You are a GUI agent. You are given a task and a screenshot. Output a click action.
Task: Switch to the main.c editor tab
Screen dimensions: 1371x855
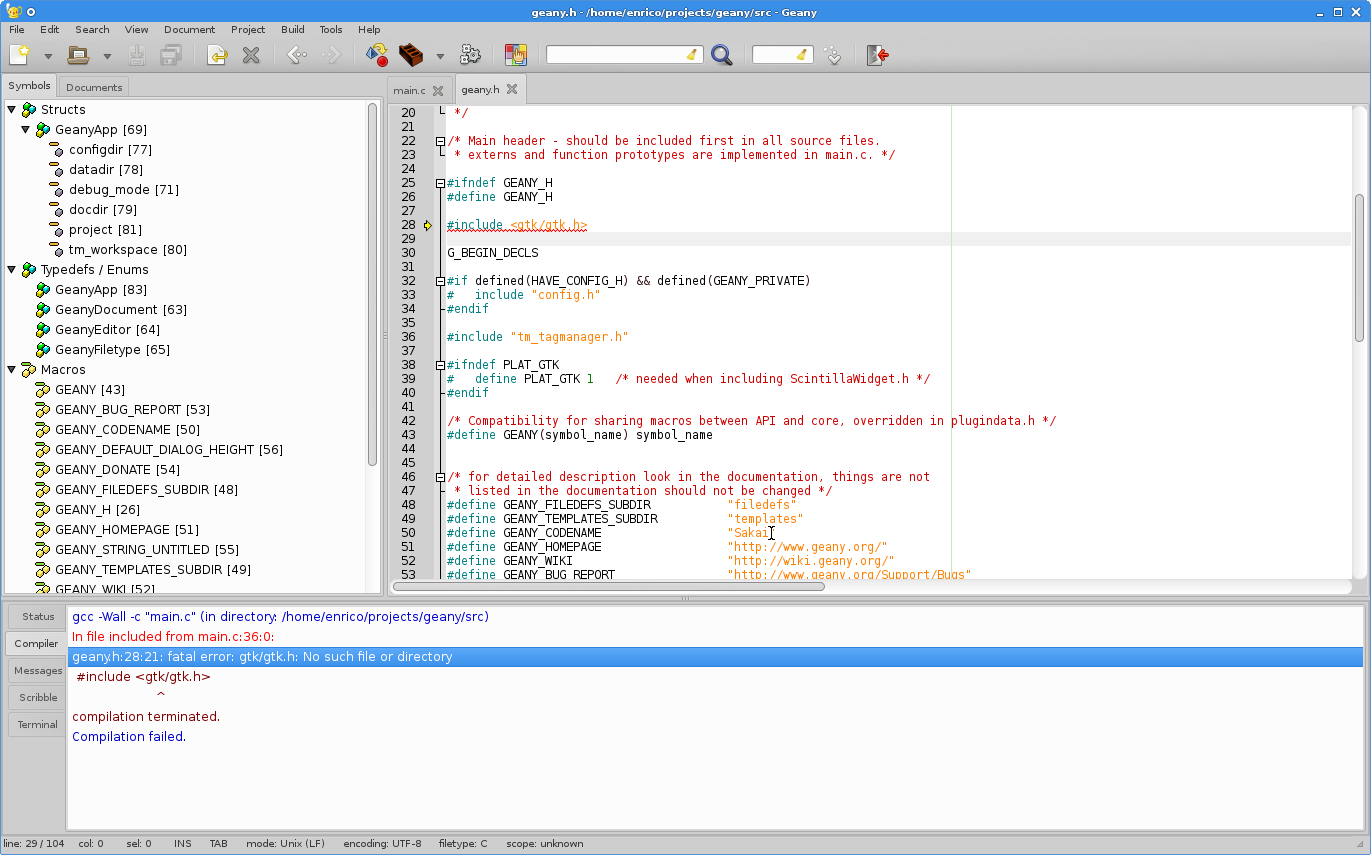pyautogui.click(x=409, y=90)
